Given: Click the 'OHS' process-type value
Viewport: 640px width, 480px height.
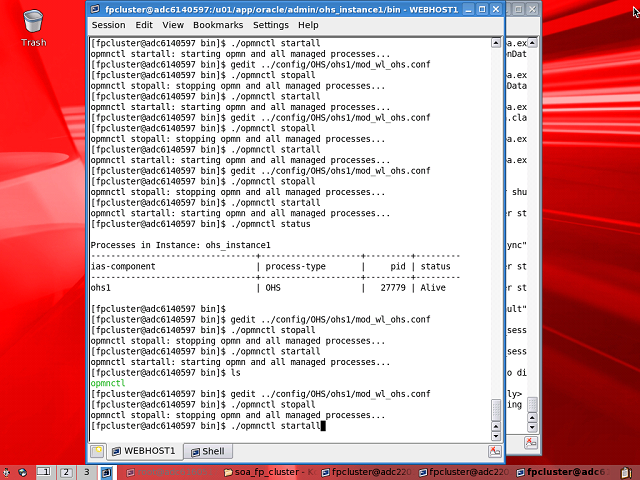Looking at the screenshot, I should 273,288.
